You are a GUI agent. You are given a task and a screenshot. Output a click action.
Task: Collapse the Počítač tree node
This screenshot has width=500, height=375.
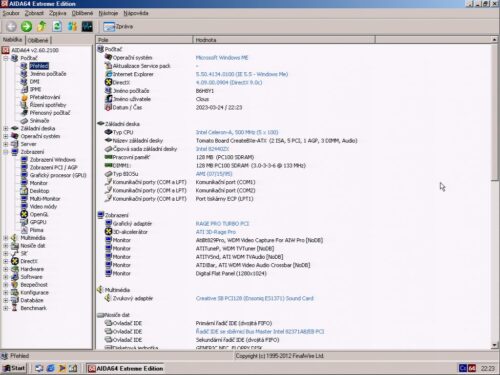tap(6, 58)
